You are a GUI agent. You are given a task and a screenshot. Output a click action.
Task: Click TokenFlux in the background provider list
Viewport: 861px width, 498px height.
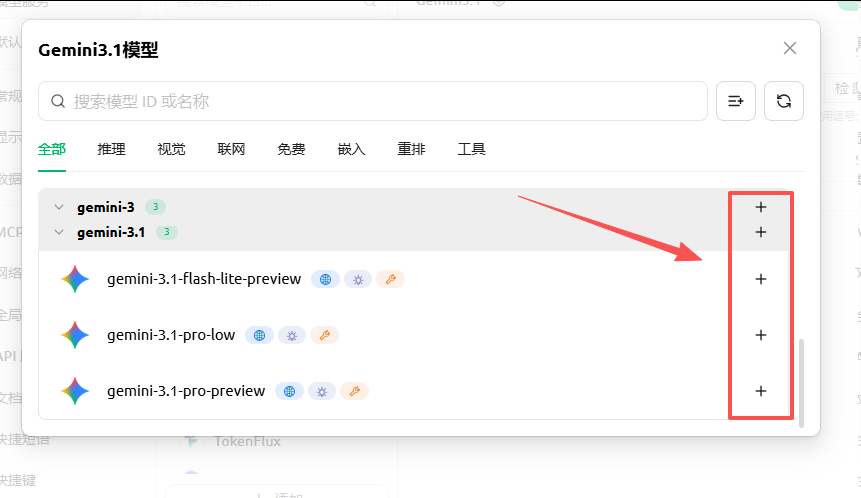point(247,441)
